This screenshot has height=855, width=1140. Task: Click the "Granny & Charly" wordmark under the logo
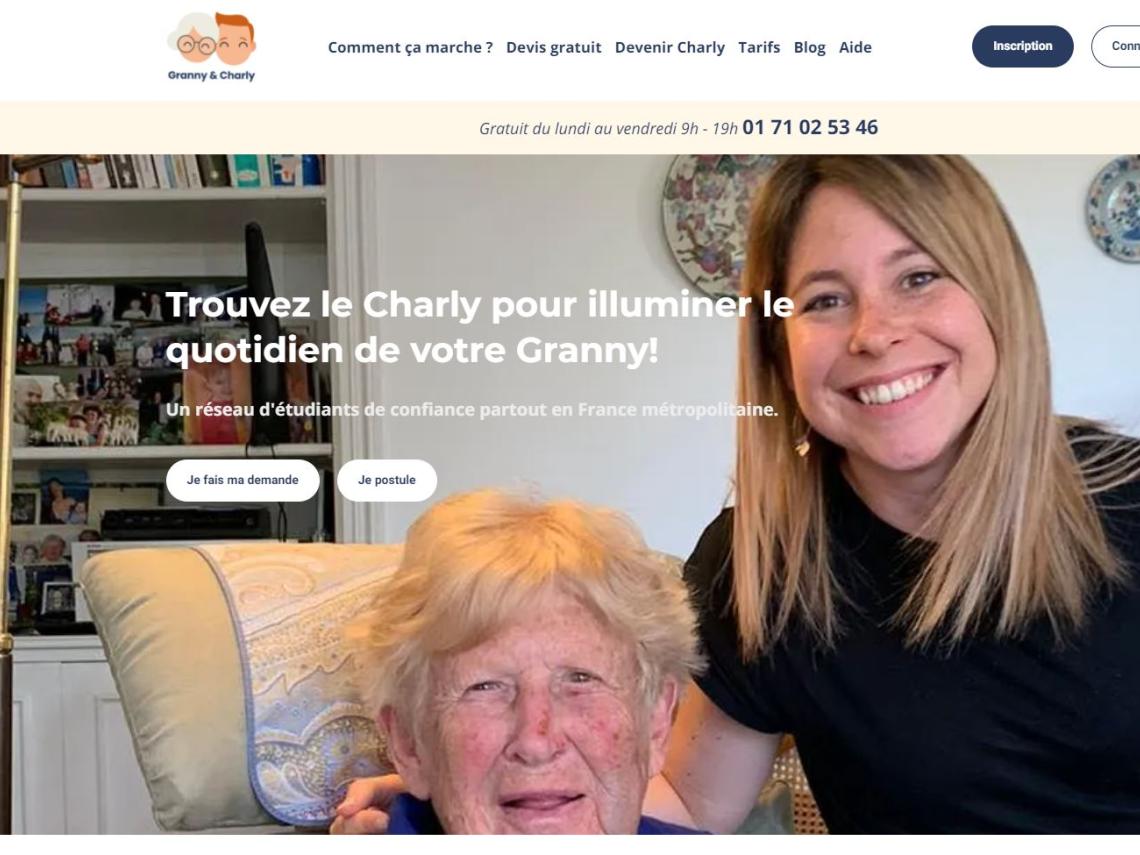[x=212, y=75]
